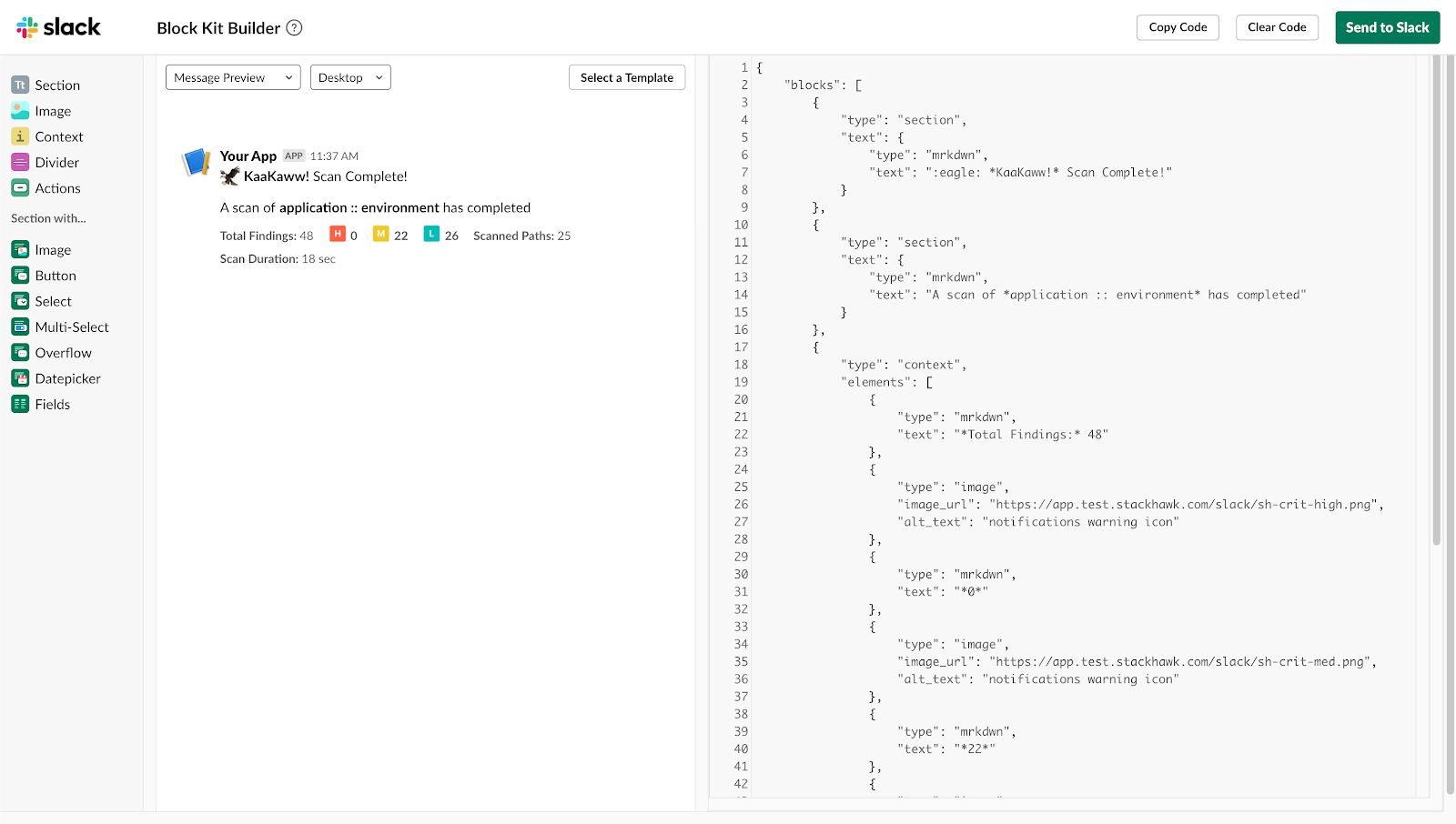The height and width of the screenshot is (824, 1456).
Task: Click the red H high-severity icon
Action: pyautogui.click(x=338, y=234)
